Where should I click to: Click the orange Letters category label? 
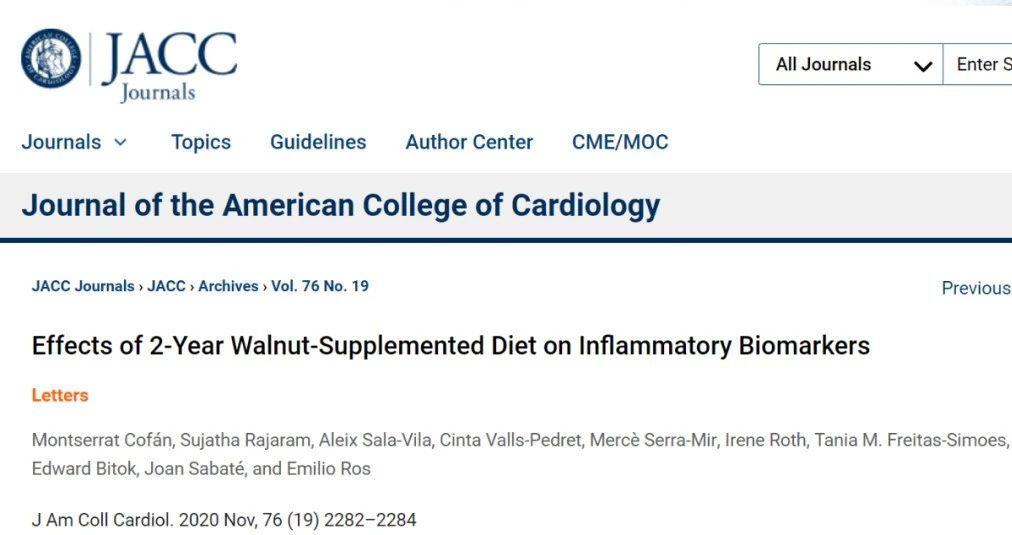60,395
